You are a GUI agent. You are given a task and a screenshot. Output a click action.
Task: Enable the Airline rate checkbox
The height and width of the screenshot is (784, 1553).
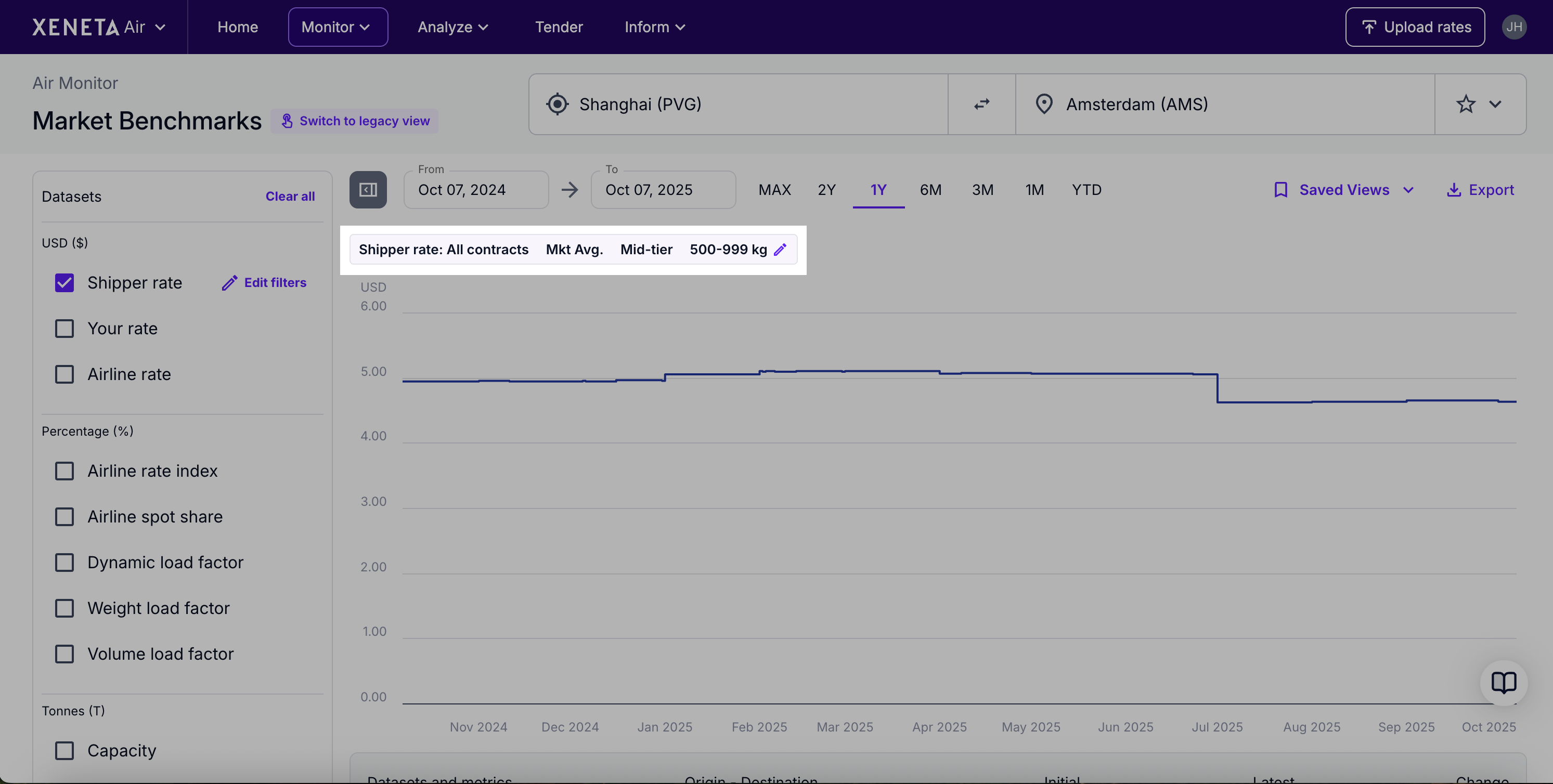[64, 374]
